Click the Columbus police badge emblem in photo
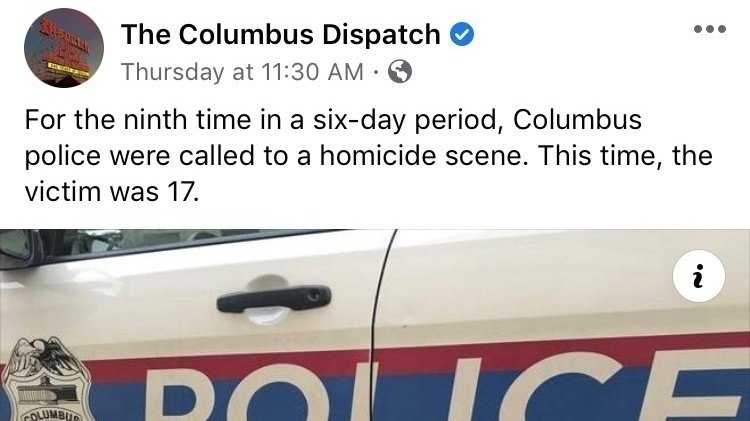 (x=46, y=379)
